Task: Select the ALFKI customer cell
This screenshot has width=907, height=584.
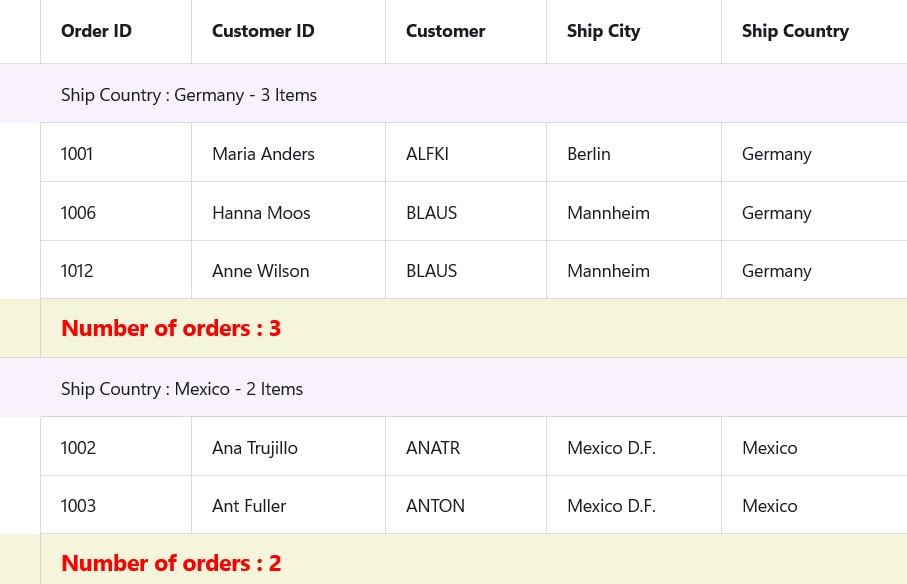Action: (427, 154)
